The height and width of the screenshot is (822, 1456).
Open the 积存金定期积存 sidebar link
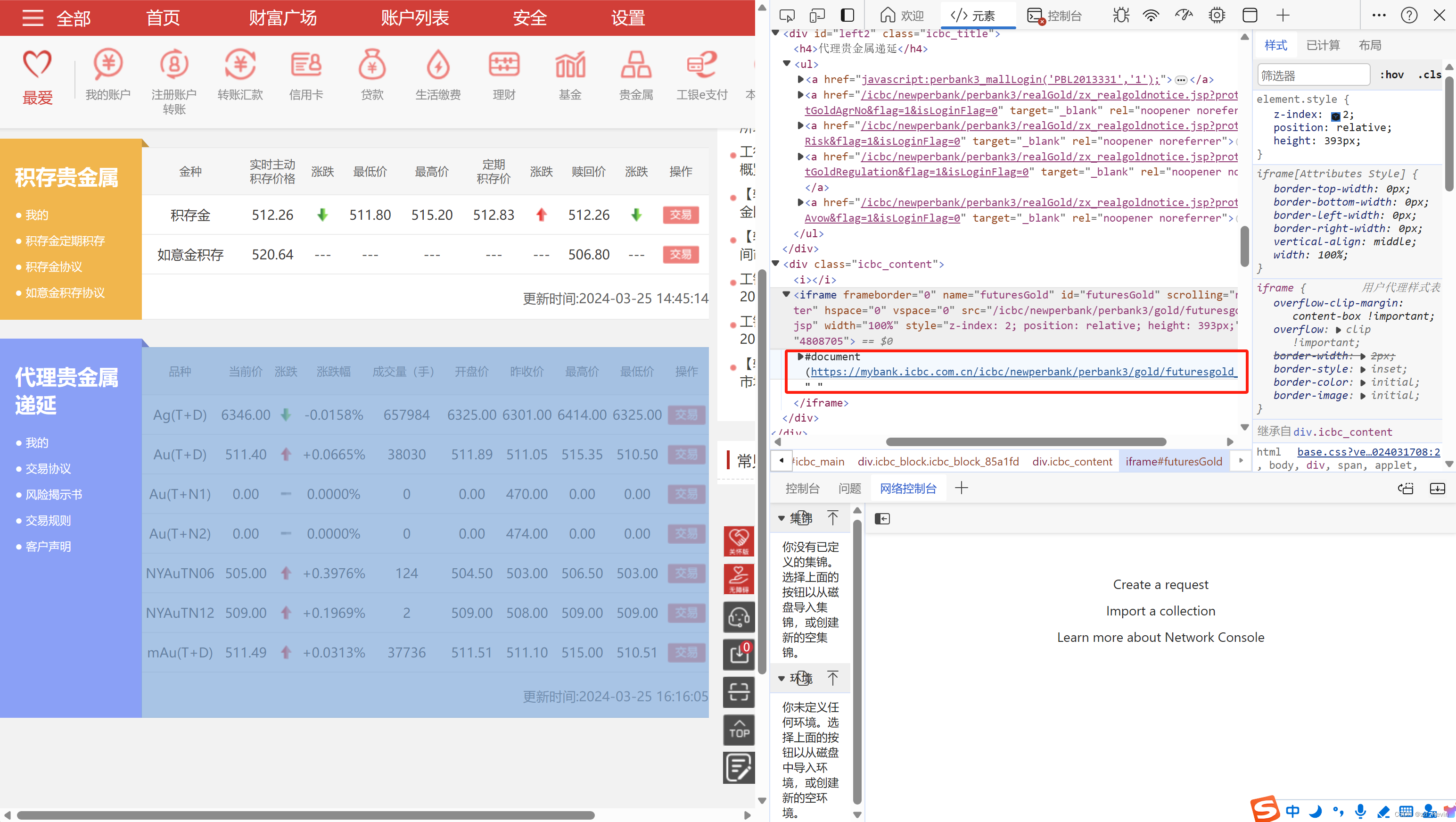(65, 241)
